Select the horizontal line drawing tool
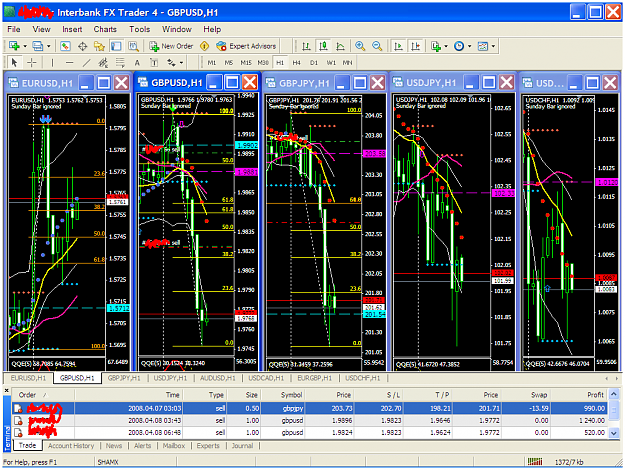625x470 pixels. pyautogui.click(x=69, y=63)
